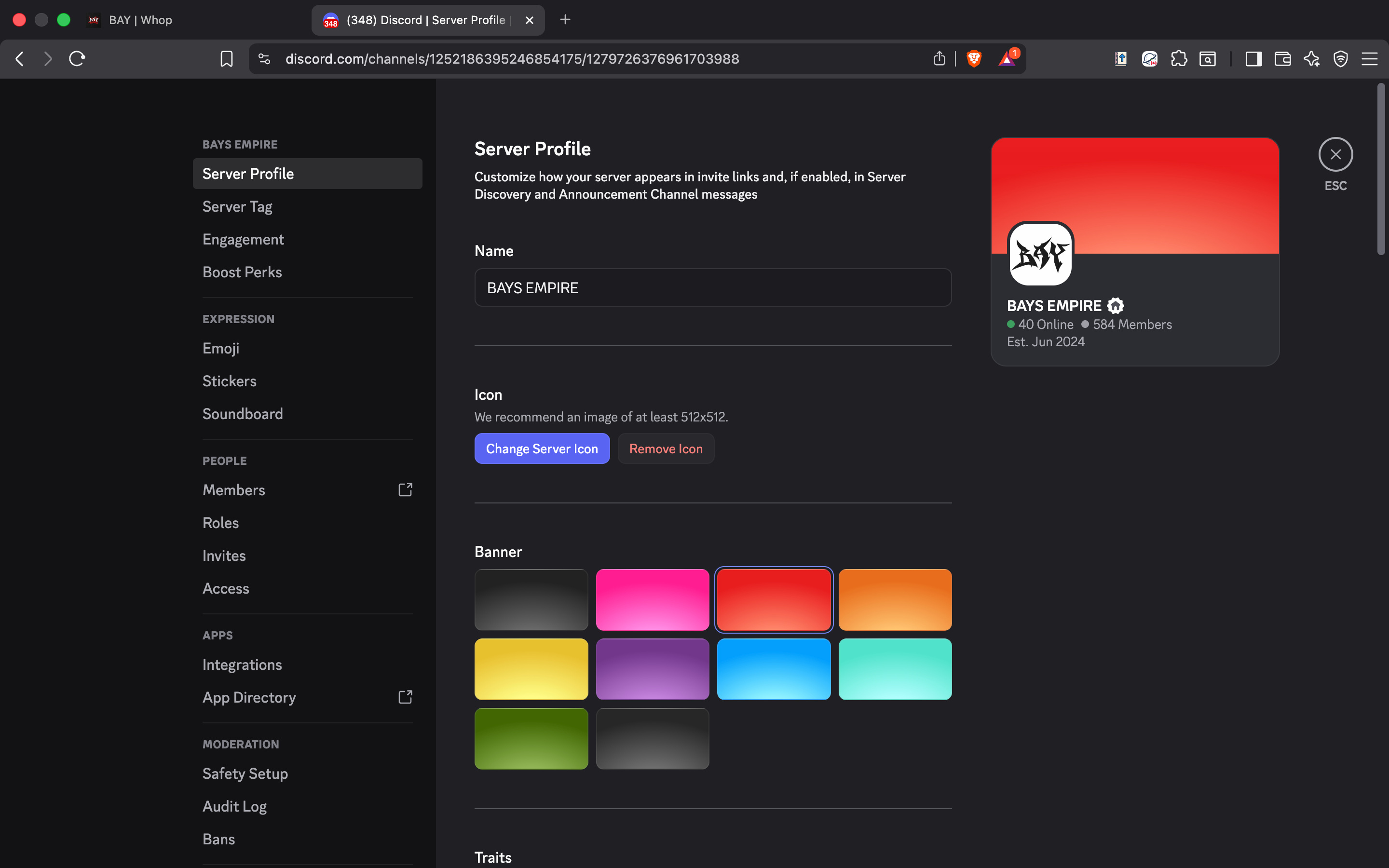This screenshot has height=868, width=1389.
Task: Click the magnifier window icon after the puzzle piece
Action: click(1208, 58)
